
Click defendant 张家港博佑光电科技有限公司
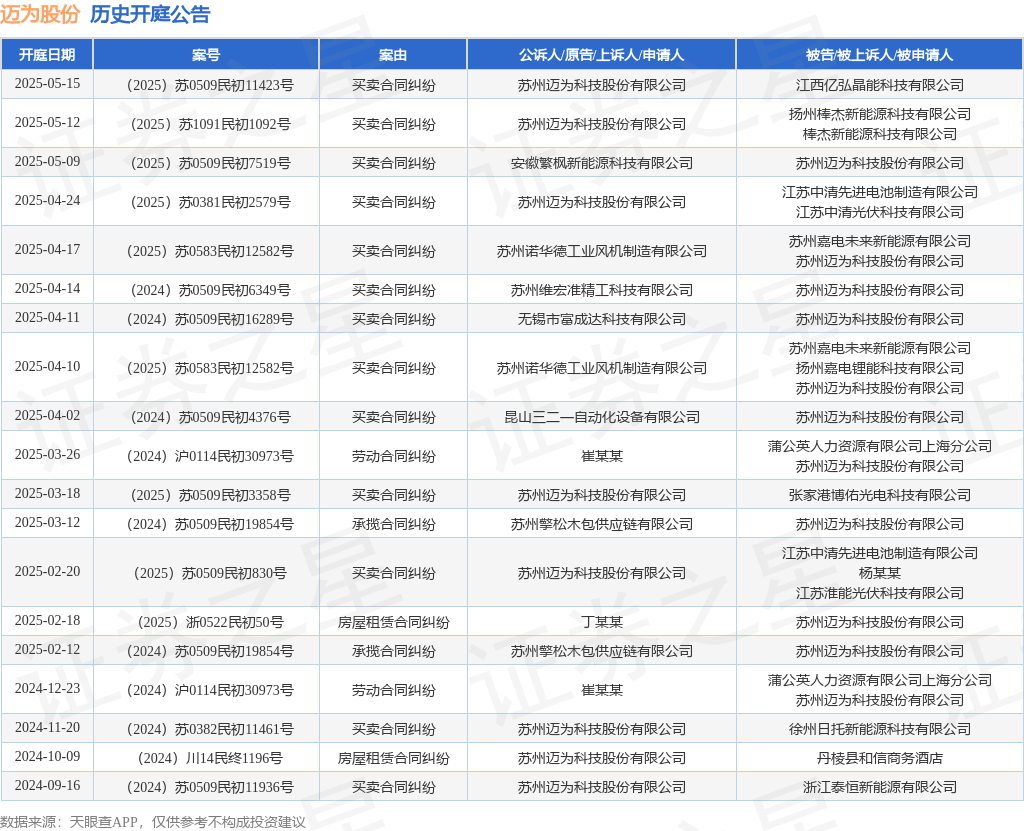click(x=879, y=495)
